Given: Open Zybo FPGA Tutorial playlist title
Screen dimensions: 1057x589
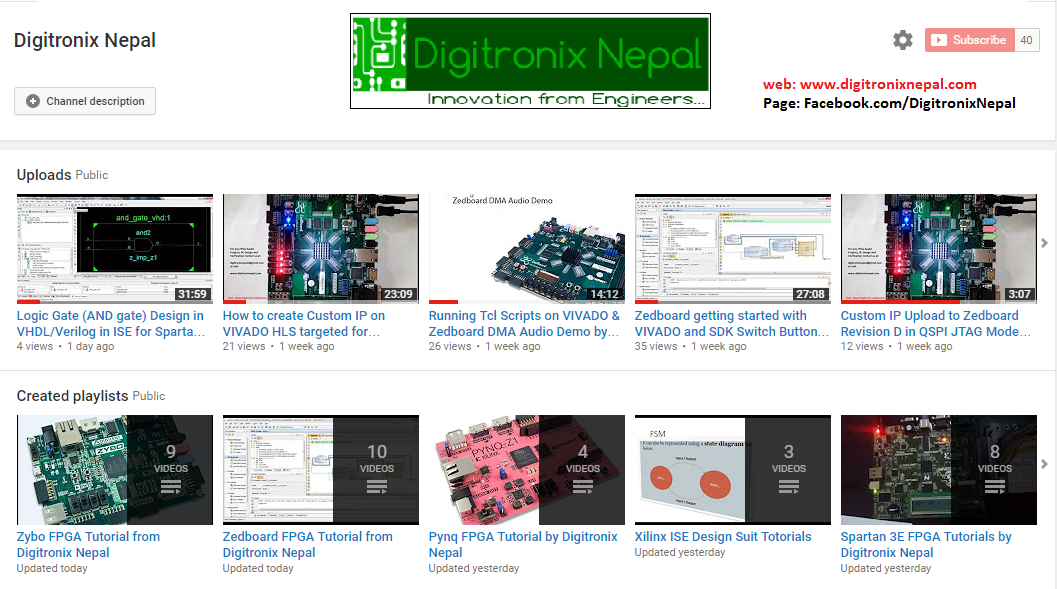Looking at the screenshot, I should tap(88, 545).
